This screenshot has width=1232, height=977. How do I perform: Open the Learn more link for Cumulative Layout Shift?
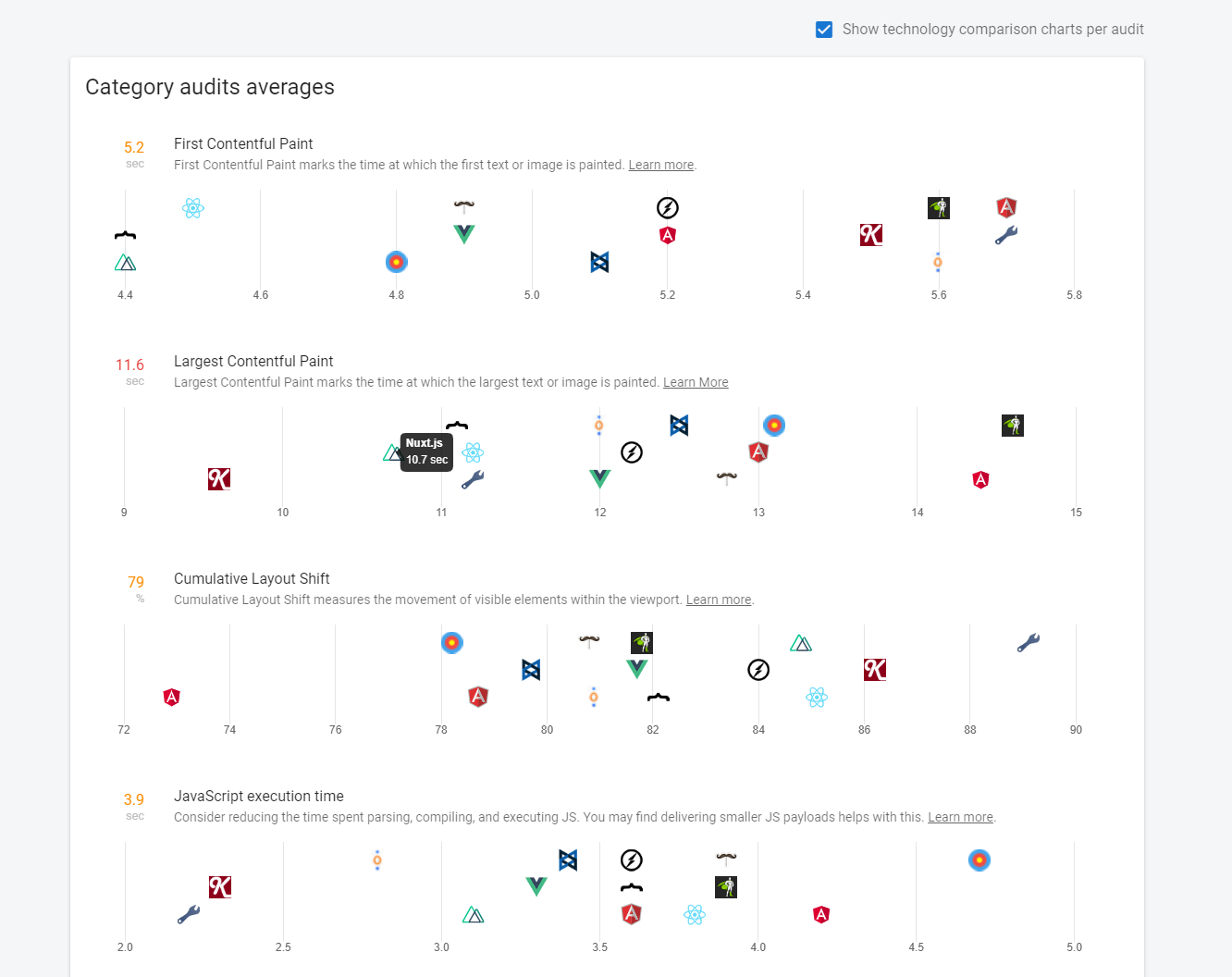(718, 600)
